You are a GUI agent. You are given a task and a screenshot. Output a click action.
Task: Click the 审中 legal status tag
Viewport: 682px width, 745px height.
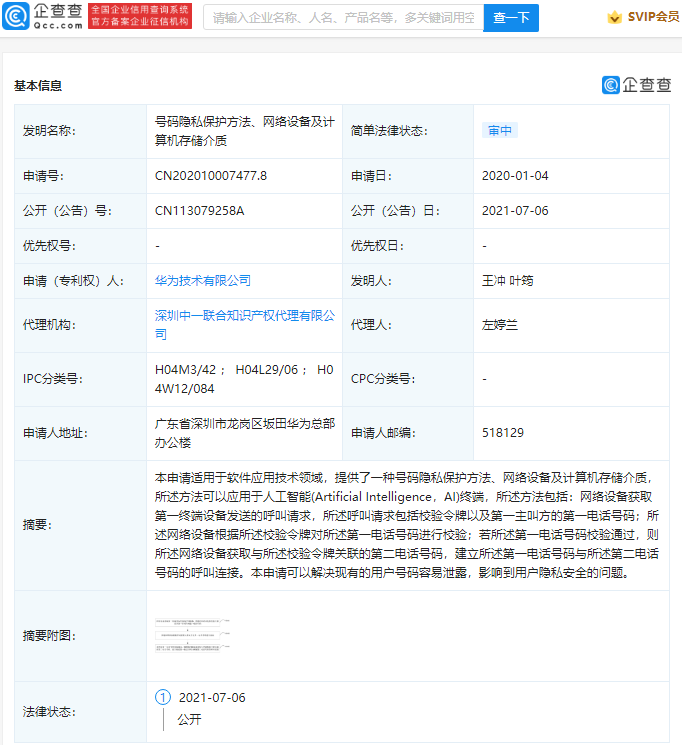pos(500,131)
